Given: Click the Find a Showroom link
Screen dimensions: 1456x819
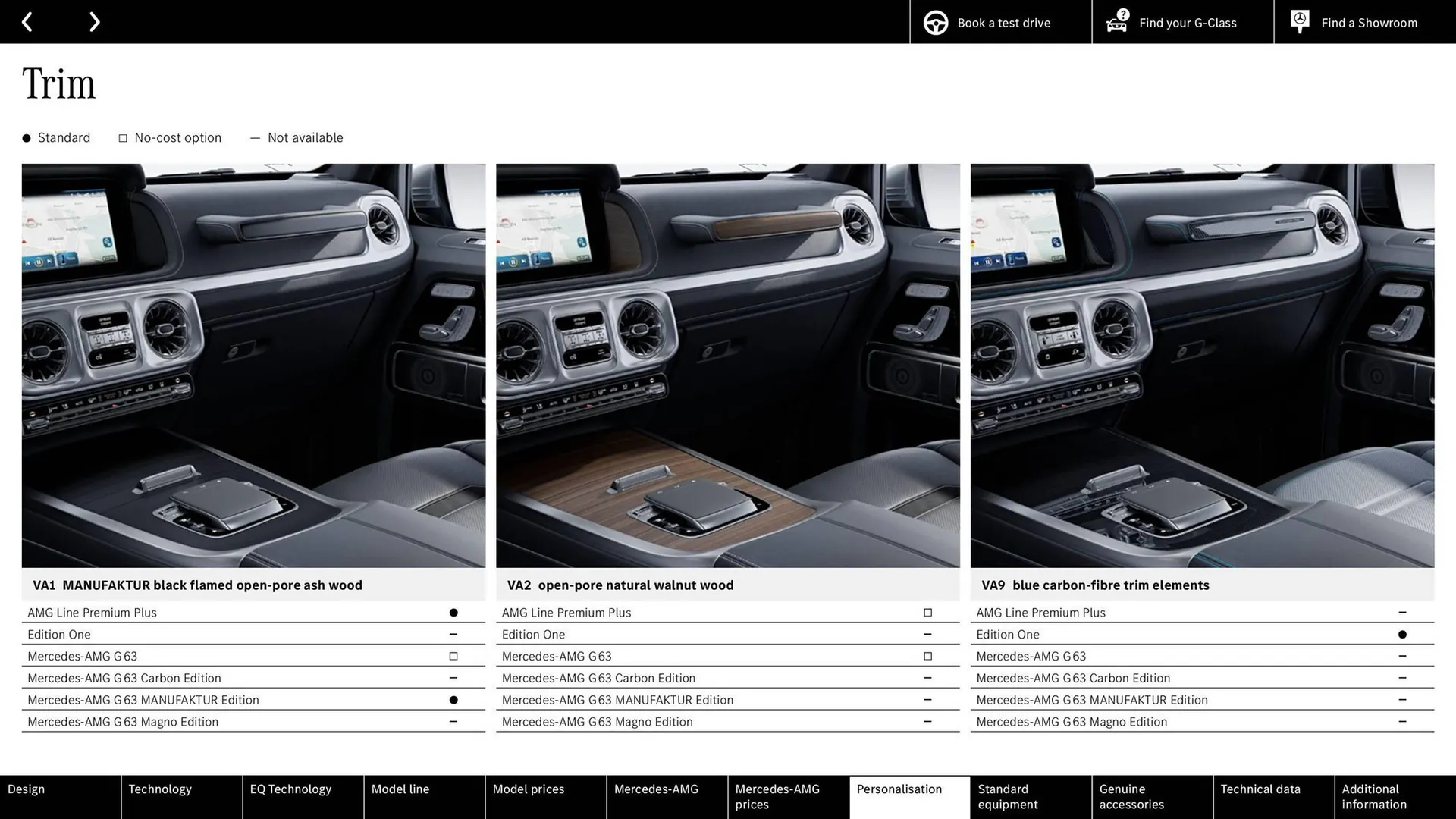Looking at the screenshot, I should (x=1369, y=22).
